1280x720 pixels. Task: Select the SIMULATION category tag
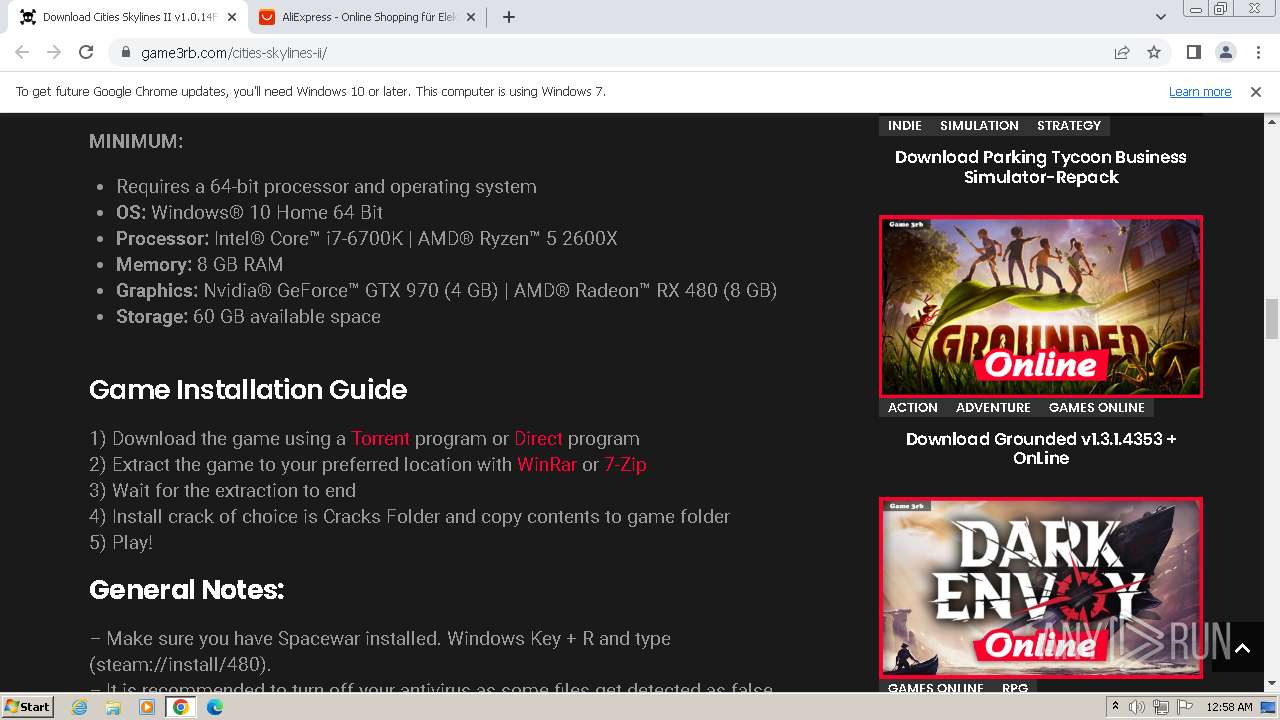point(979,125)
